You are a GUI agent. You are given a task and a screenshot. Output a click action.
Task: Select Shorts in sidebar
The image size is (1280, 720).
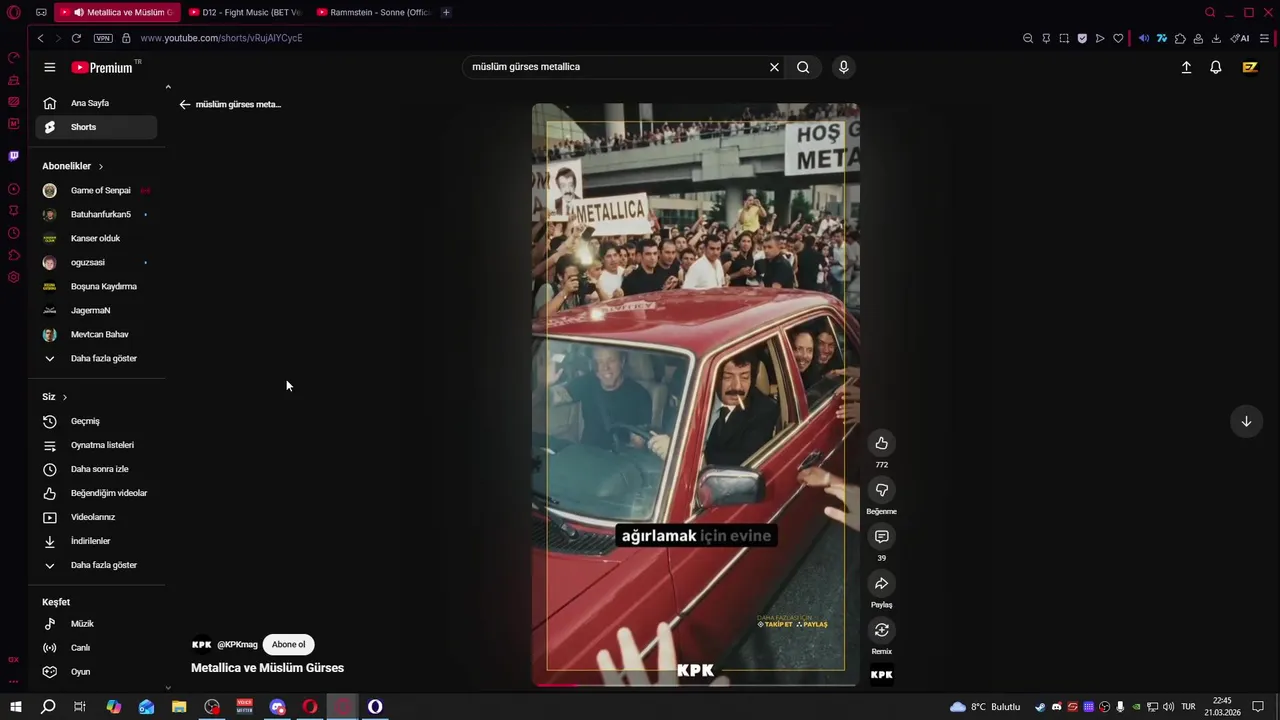(x=96, y=127)
